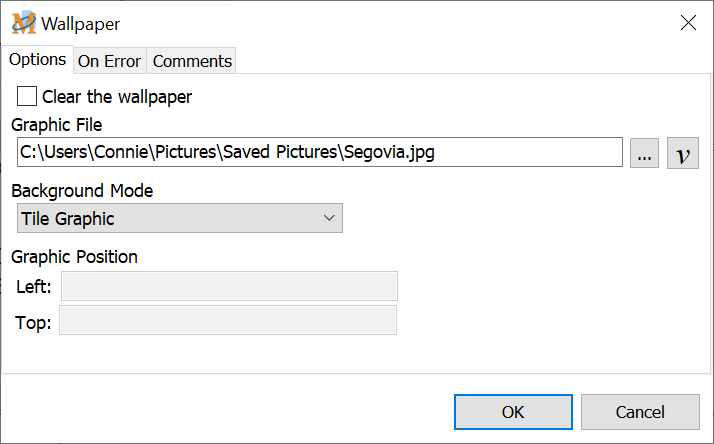Click the Left position input field

point(229,287)
